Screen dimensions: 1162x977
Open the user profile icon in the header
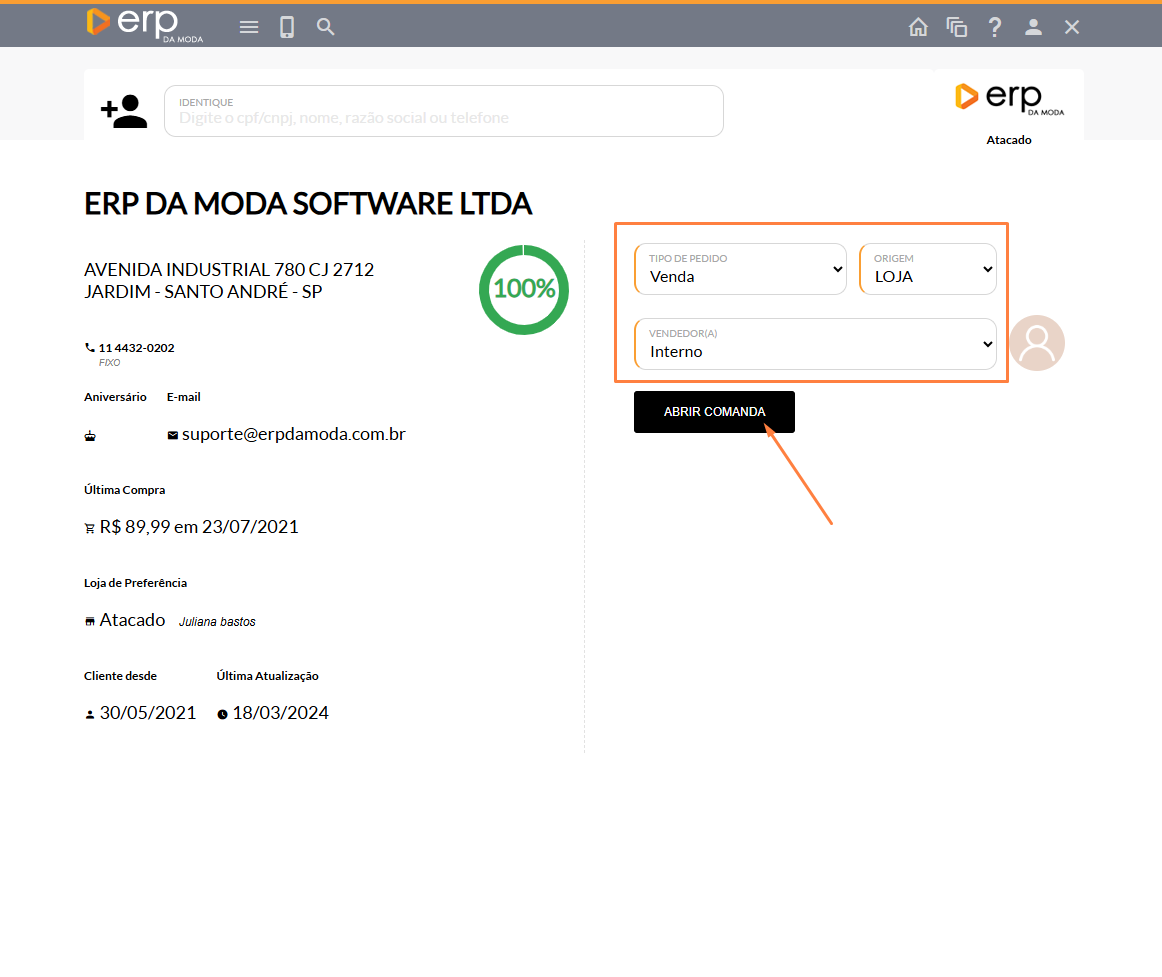point(1033,27)
